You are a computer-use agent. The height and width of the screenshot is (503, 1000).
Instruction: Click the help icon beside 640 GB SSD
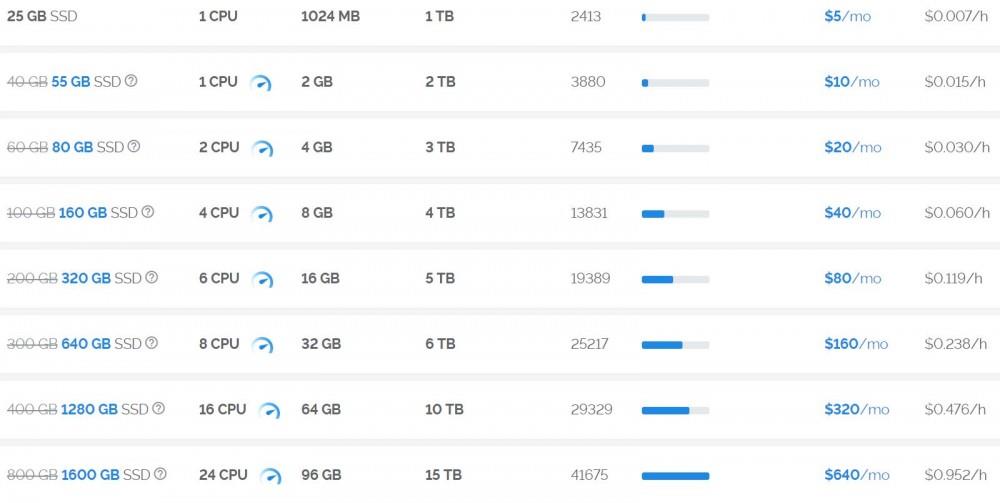pos(151,343)
